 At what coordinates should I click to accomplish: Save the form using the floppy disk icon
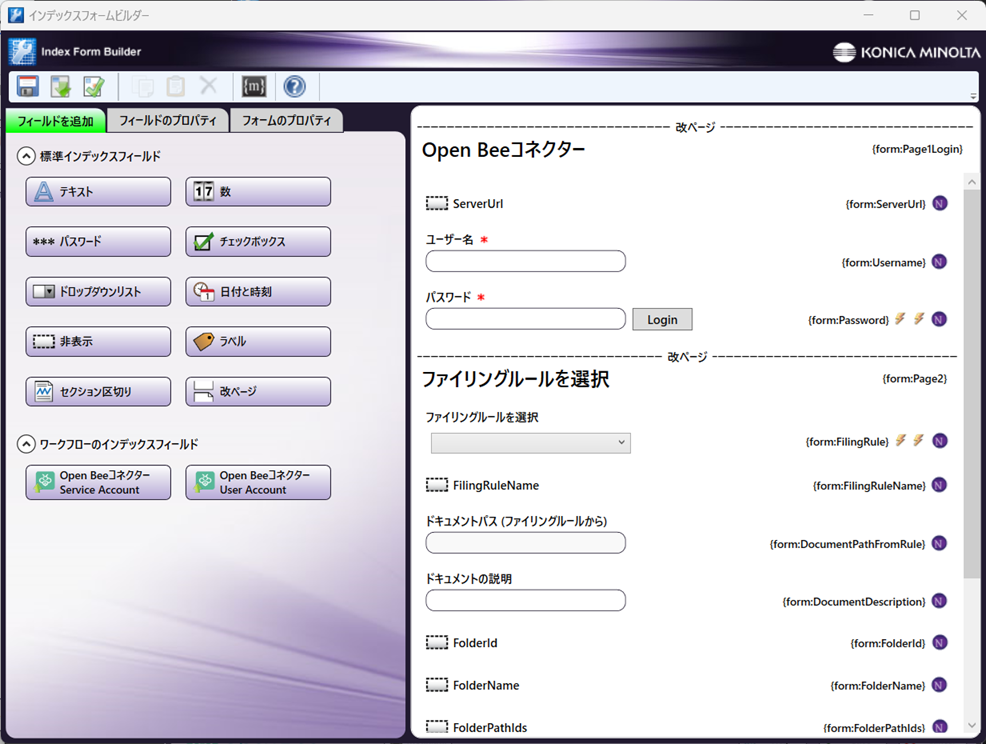click(27, 86)
